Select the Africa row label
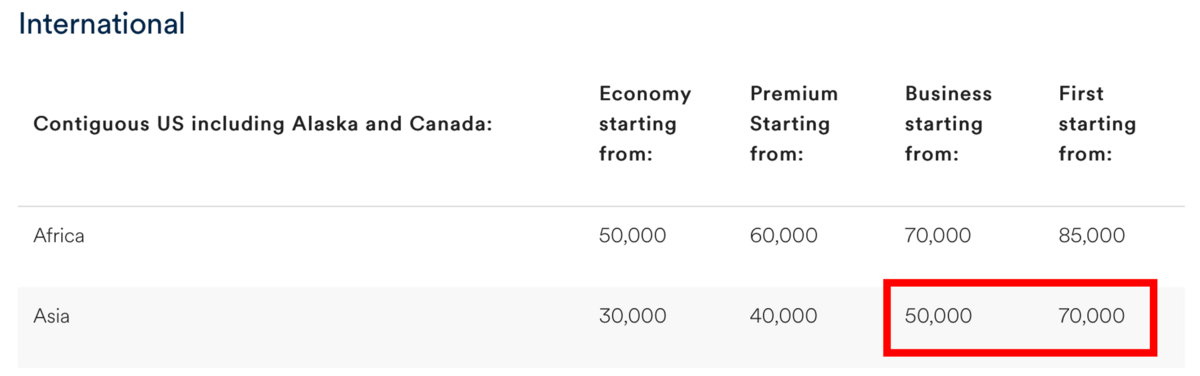The image size is (1200, 376). click(x=59, y=237)
